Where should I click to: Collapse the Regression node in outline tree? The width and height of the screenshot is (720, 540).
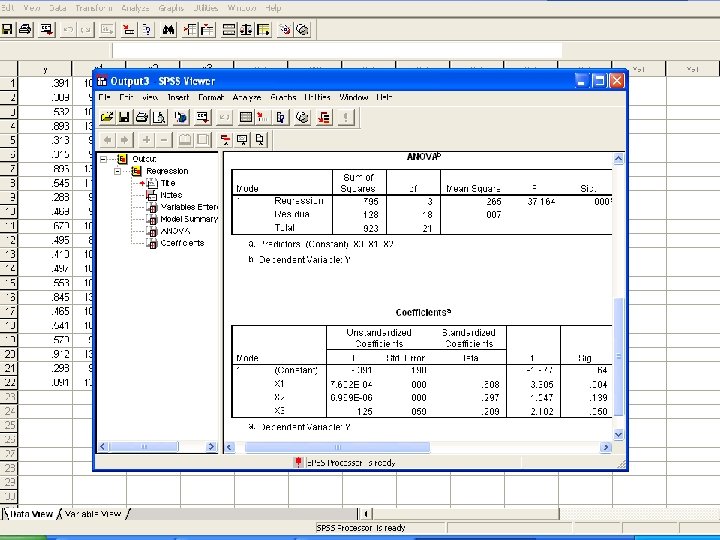[x=118, y=171]
